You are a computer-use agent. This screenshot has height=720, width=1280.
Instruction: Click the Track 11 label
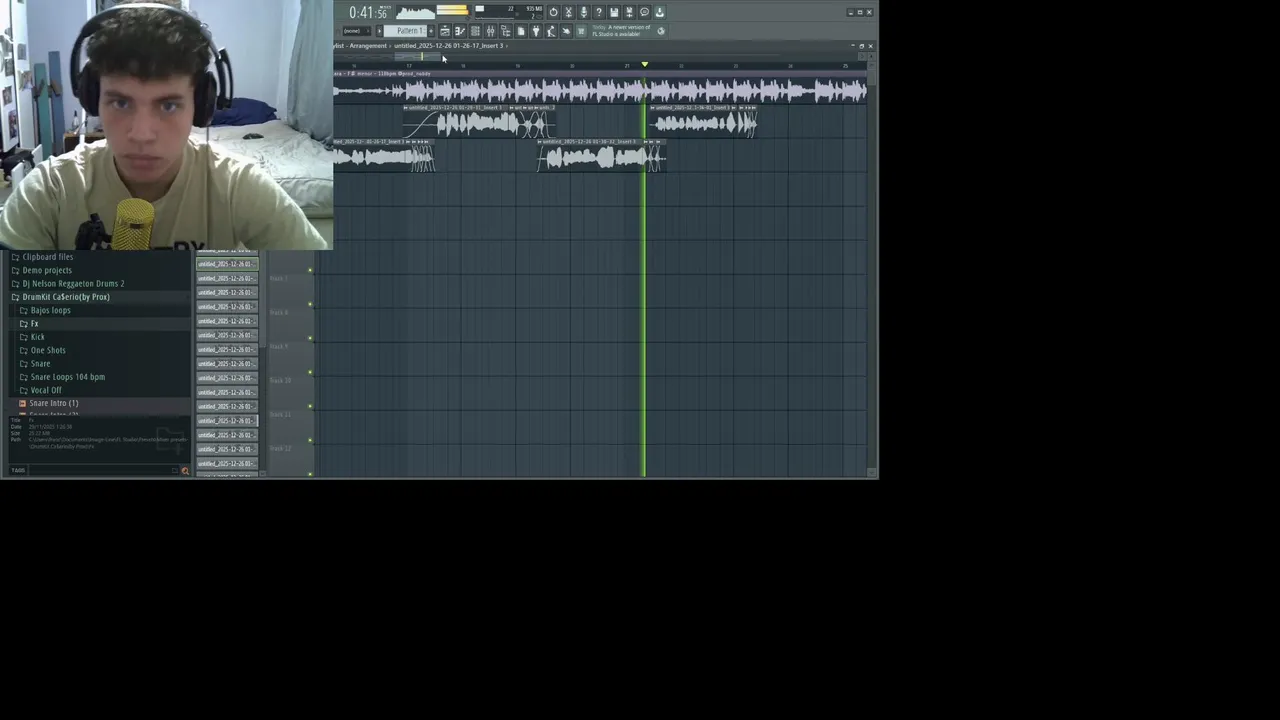[x=280, y=414]
